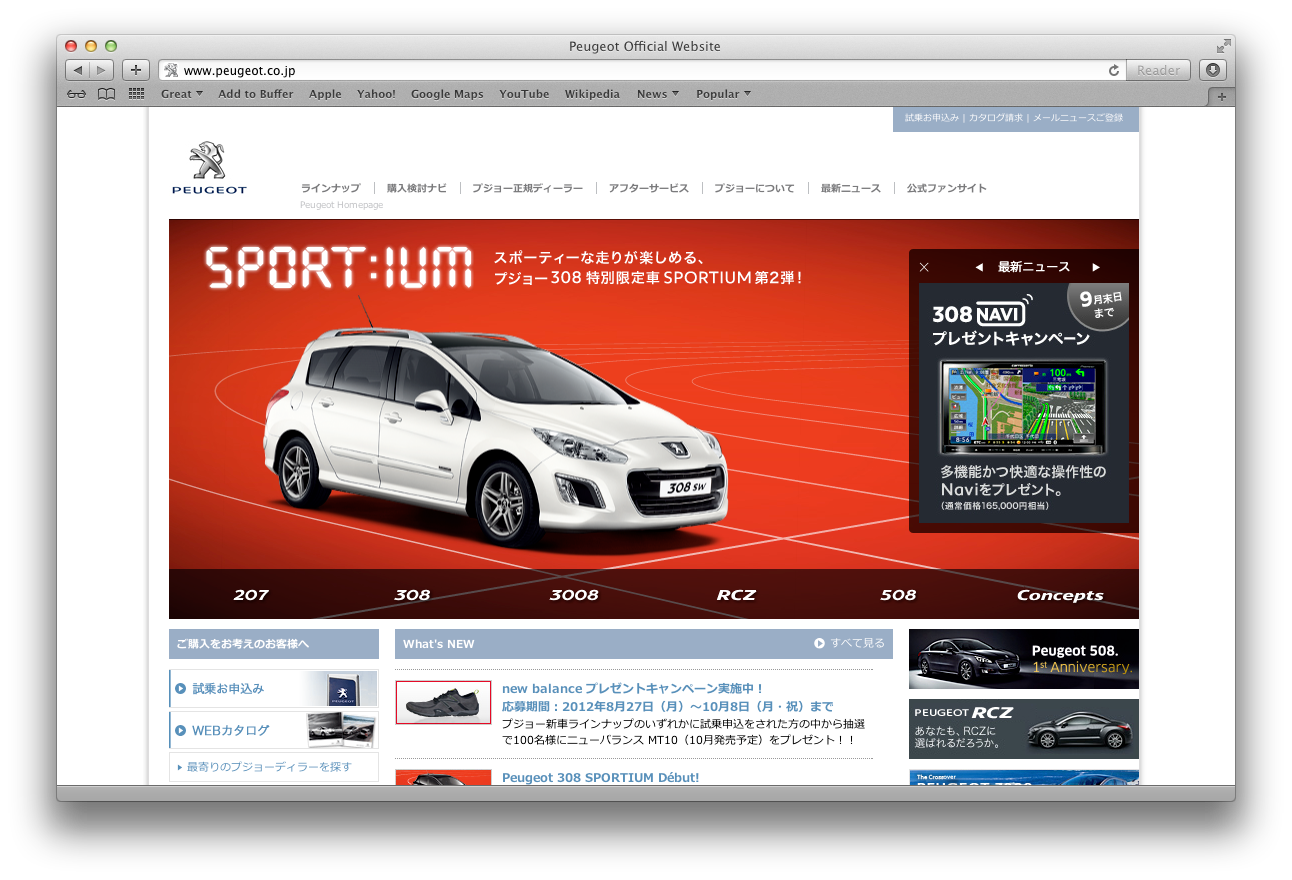Open the YouTube bookmark

524,94
